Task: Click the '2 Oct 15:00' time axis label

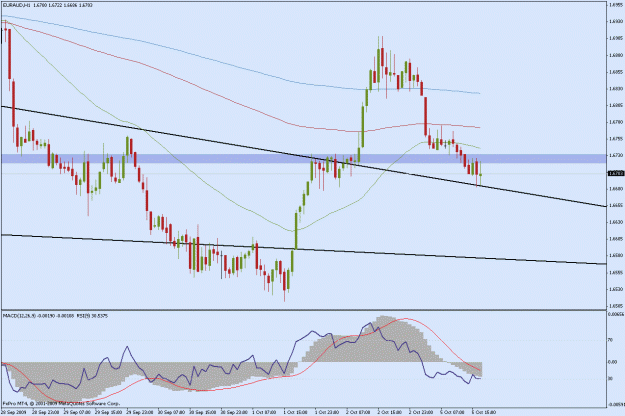Action: [390, 412]
